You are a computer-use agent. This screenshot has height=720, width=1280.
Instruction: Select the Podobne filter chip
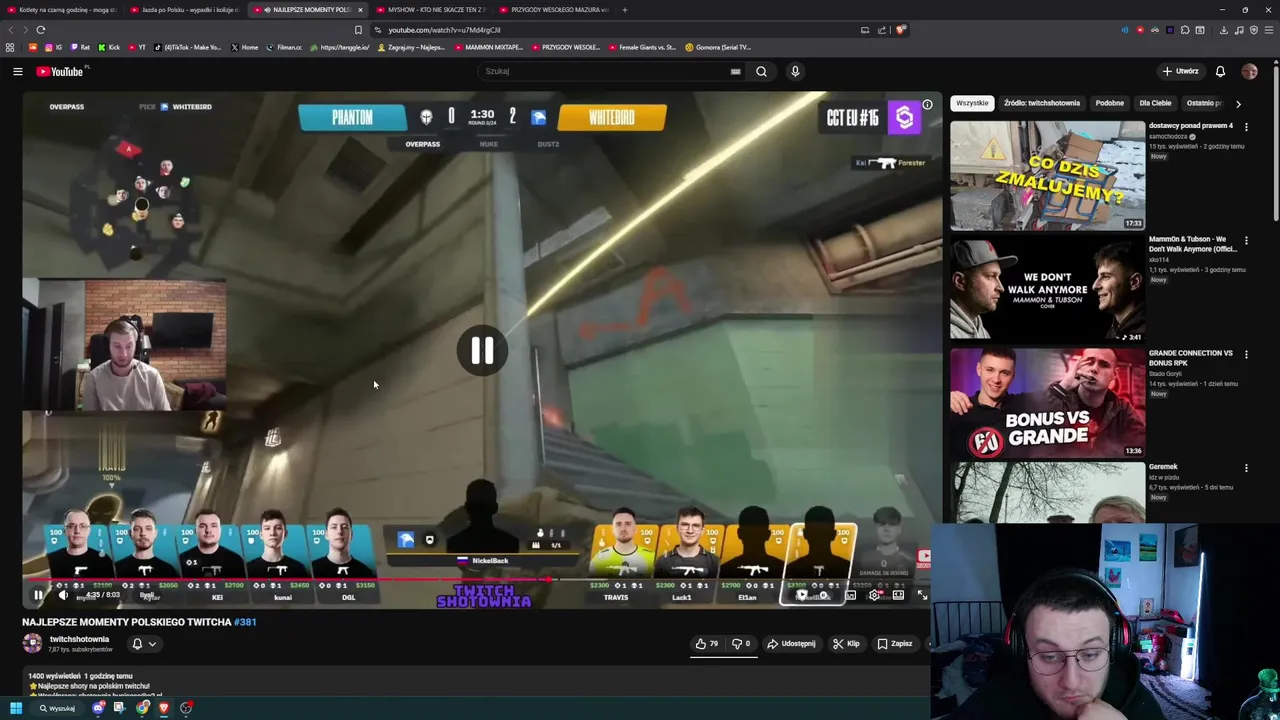point(1109,103)
